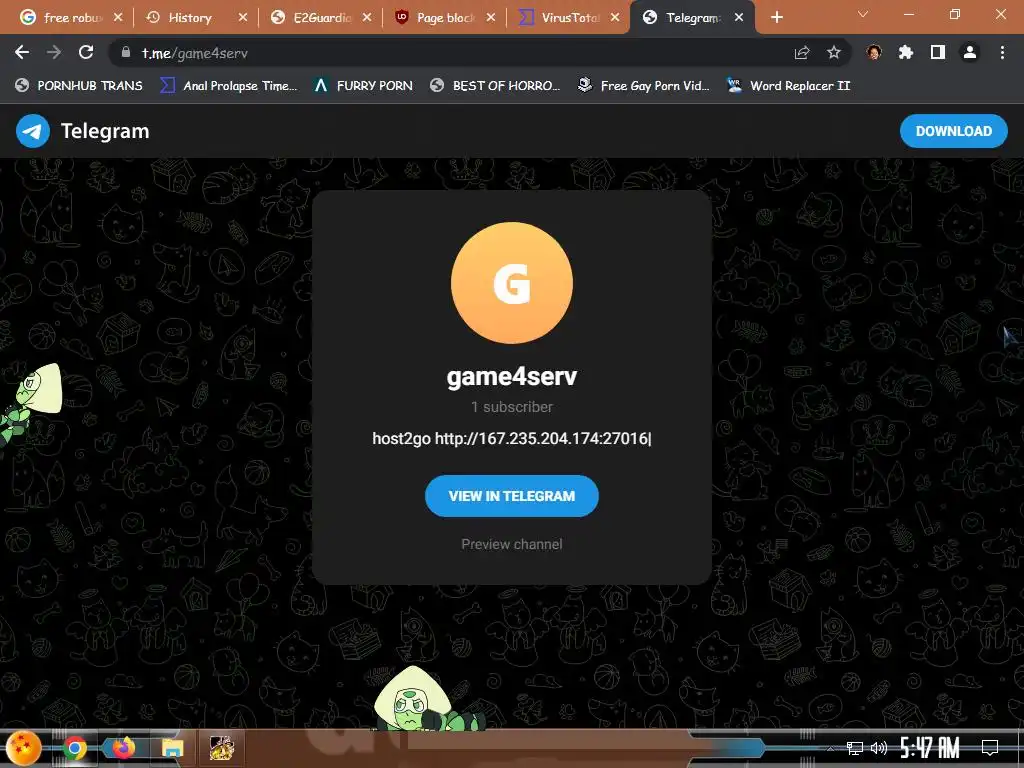Viewport: 1024px width, 768px height.
Task: Close the Telegram tab
Action: pos(739,18)
